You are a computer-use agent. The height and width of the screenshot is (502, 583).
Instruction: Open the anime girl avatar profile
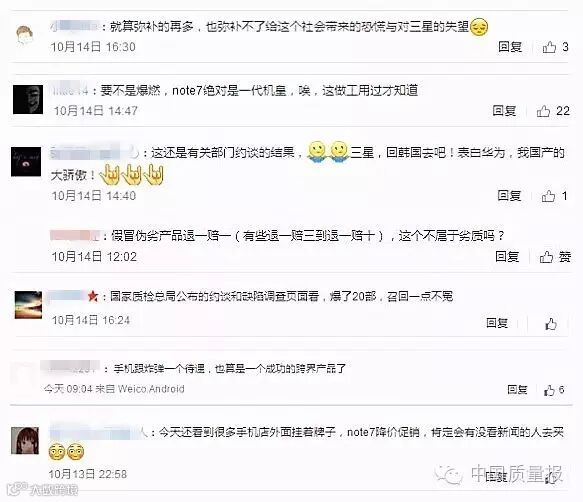pos(25,441)
